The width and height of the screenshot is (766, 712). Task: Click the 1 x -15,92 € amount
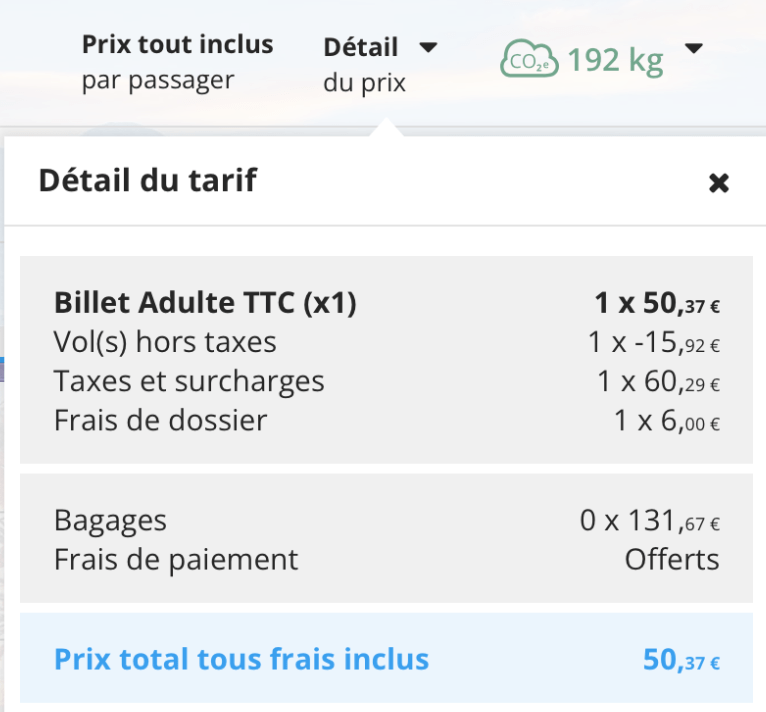click(x=653, y=342)
